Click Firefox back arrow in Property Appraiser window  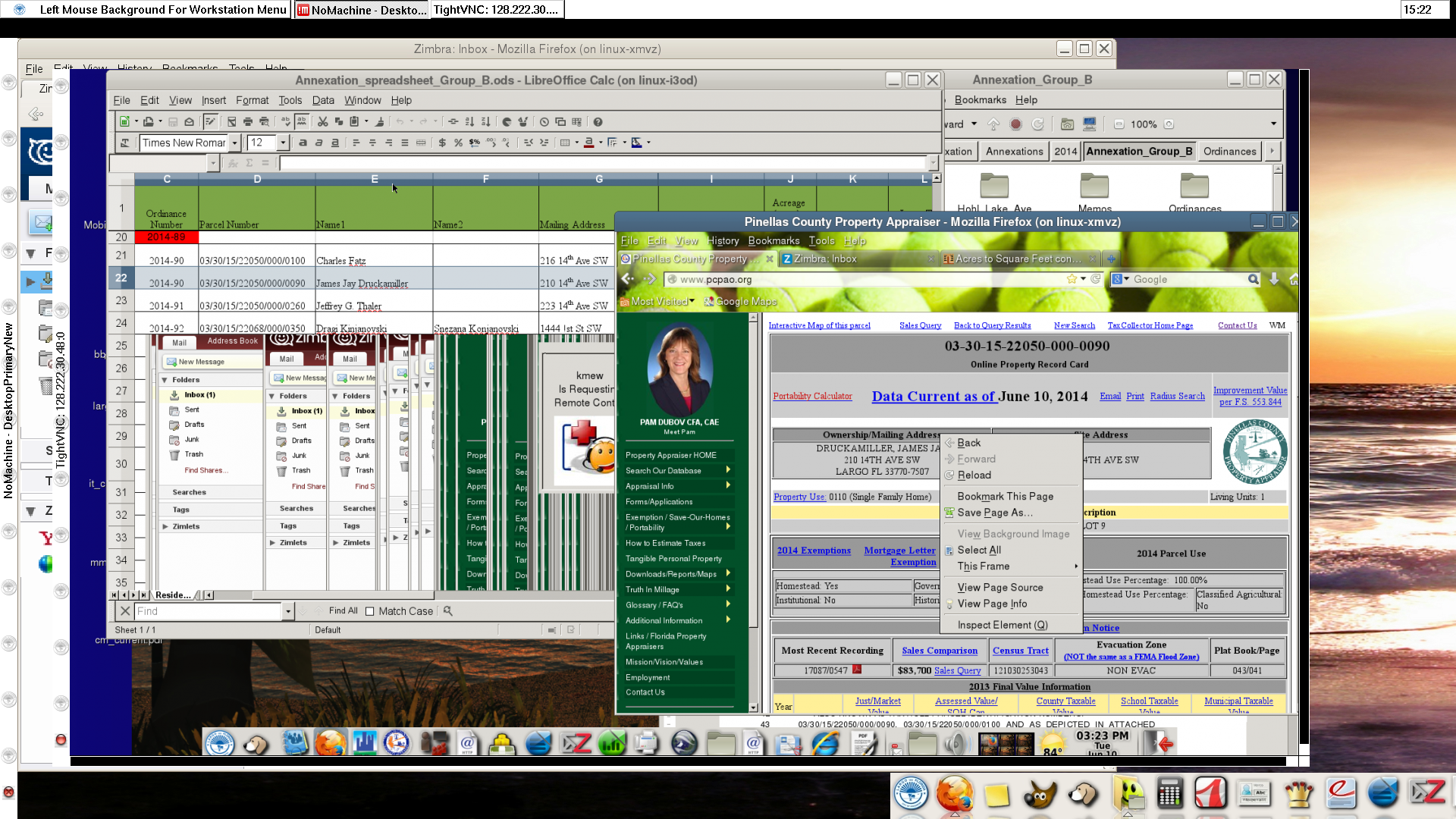pos(628,279)
